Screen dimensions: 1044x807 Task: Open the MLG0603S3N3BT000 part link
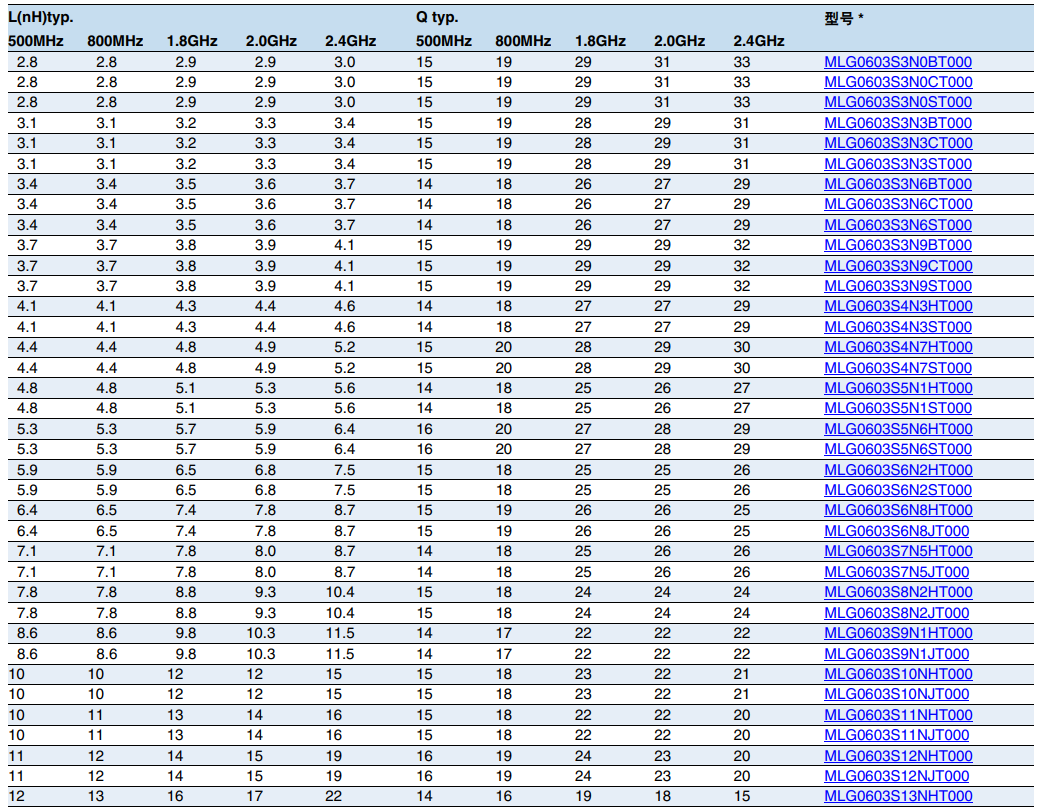pos(898,123)
